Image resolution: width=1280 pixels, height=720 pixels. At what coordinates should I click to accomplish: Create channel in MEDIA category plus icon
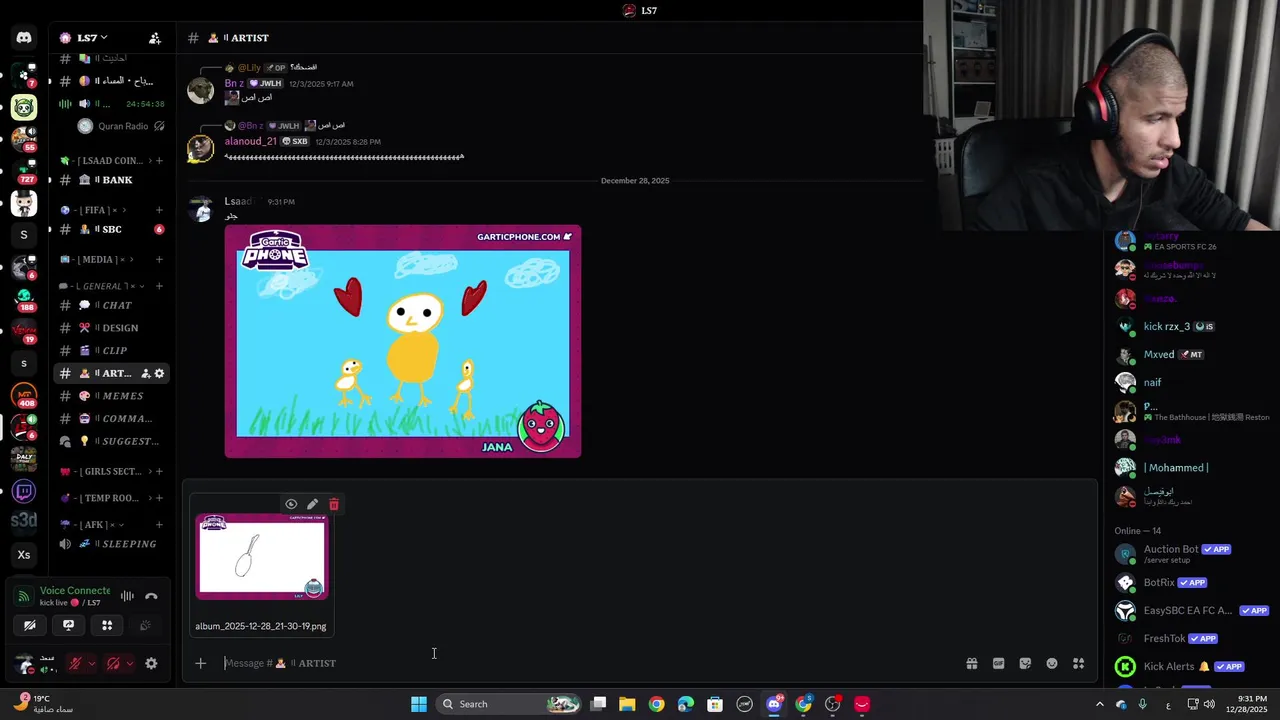click(159, 260)
